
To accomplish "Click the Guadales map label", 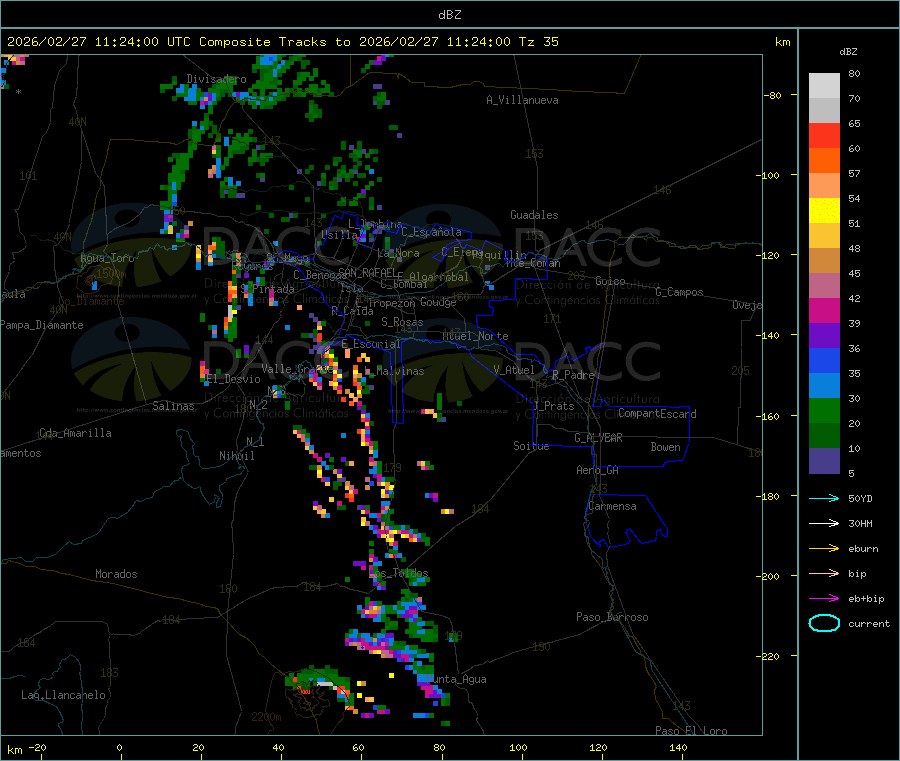I will [x=534, y=215].
